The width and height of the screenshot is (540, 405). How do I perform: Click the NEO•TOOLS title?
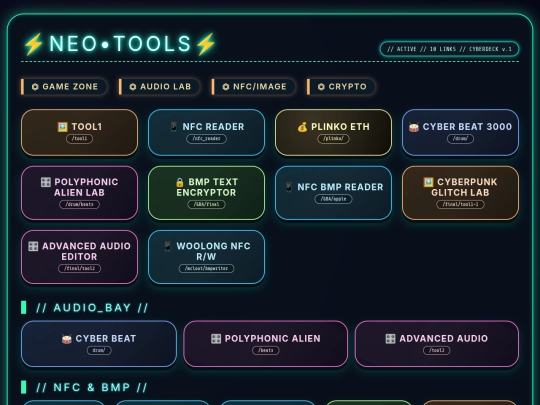tap(120, 44)
